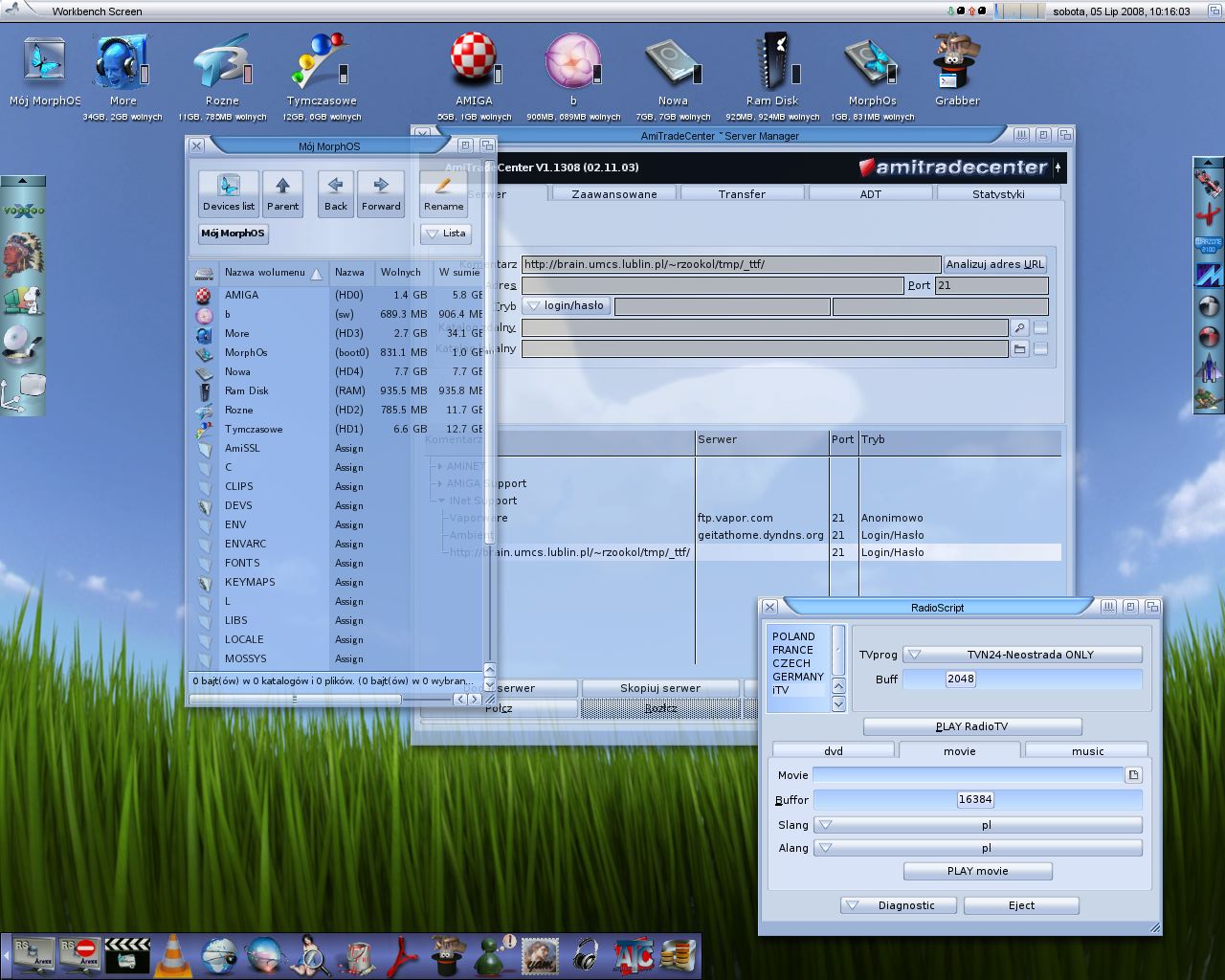Adjust the Buffor slider showing 16384

click(978, 799)
